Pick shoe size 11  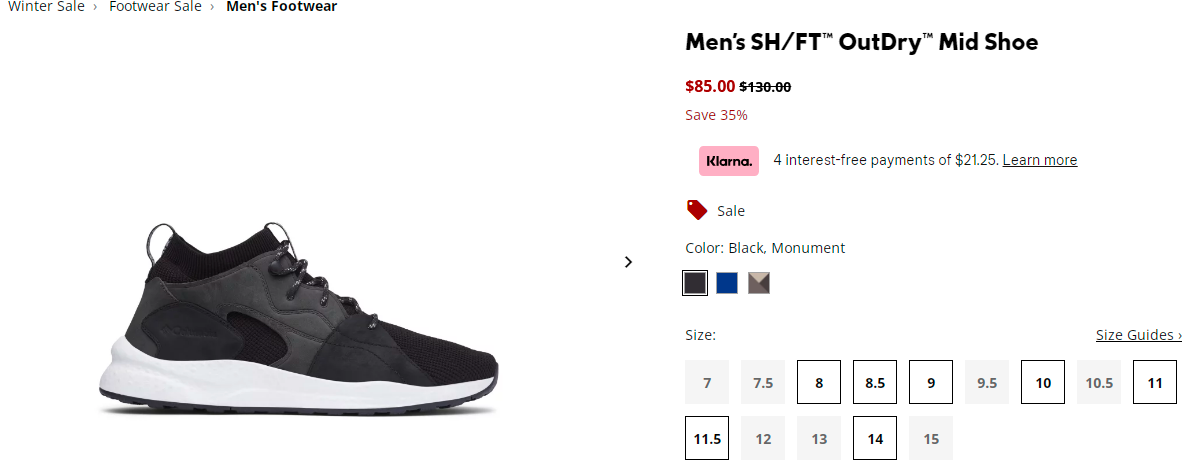[1156, 382]
